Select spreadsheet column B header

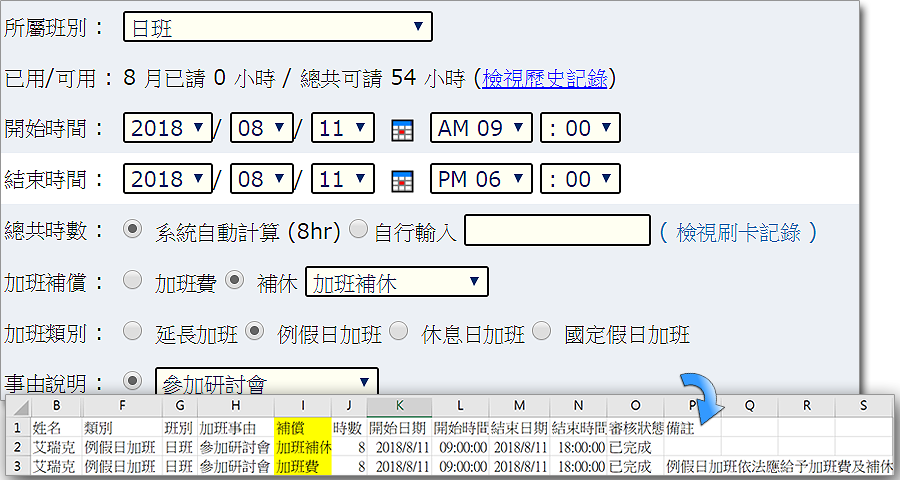[56, 406]
